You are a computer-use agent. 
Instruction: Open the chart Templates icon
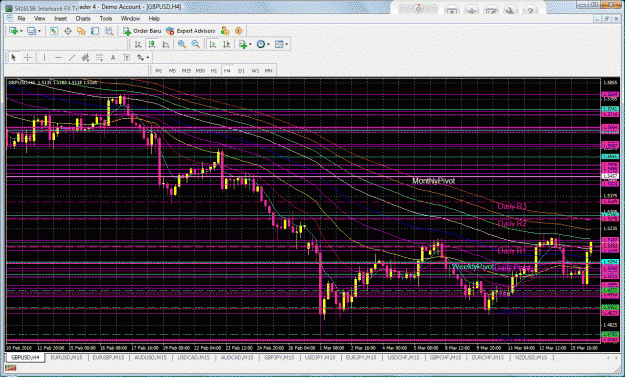point(279,44)
